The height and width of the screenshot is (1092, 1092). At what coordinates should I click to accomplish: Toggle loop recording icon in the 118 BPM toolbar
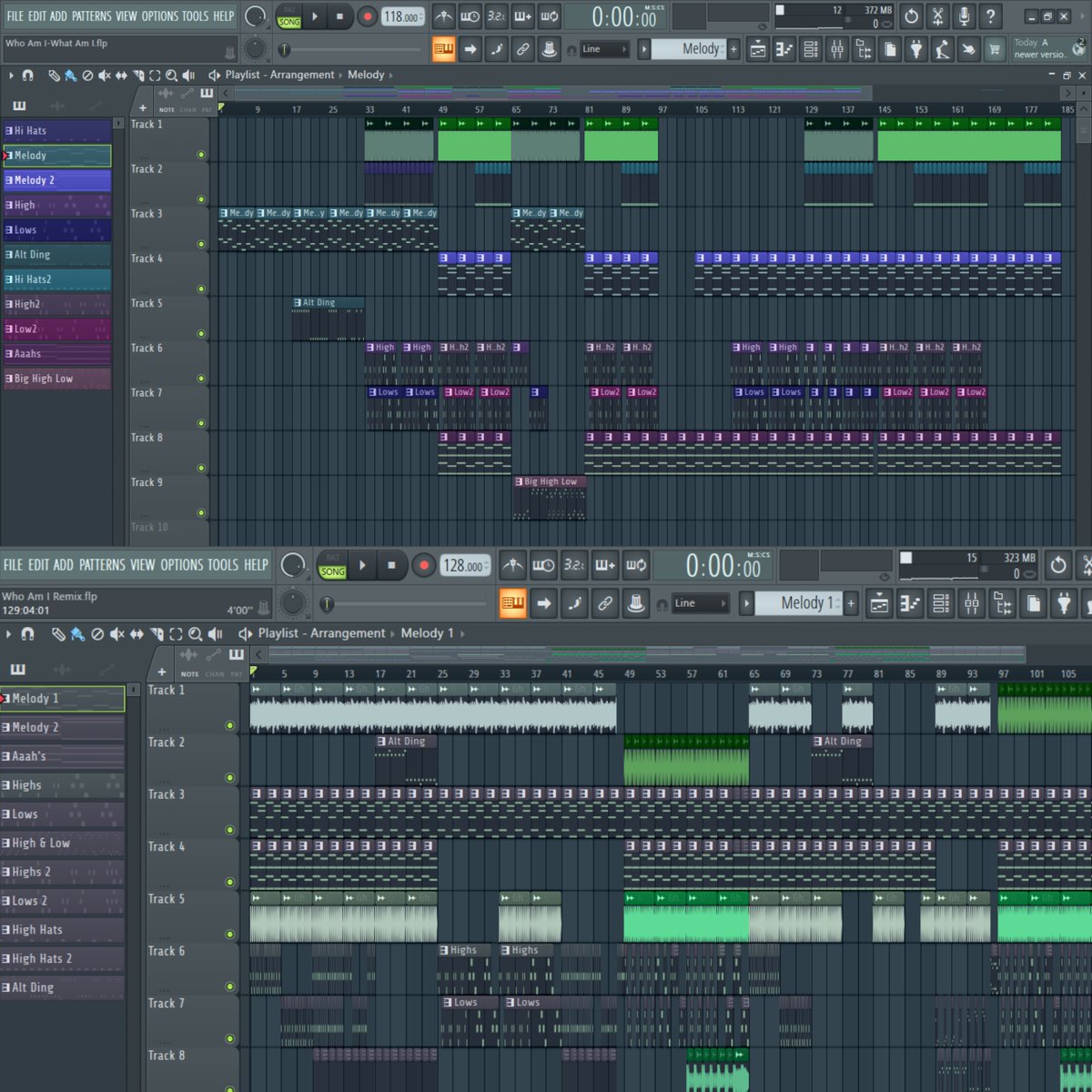coord(550,16)
